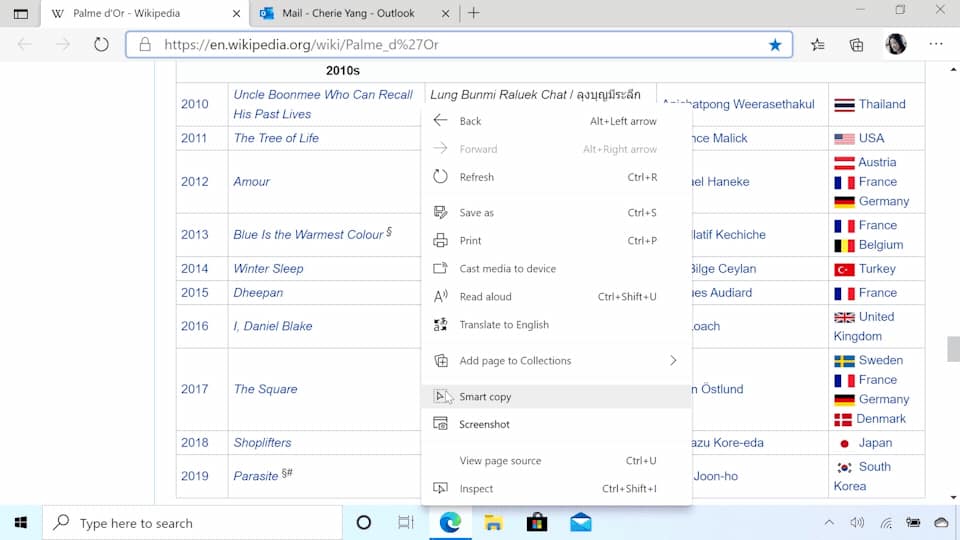The width and height of the screenshot is (960, 540).
Task: Click the USA country link
Action: (x=871, y=138)
